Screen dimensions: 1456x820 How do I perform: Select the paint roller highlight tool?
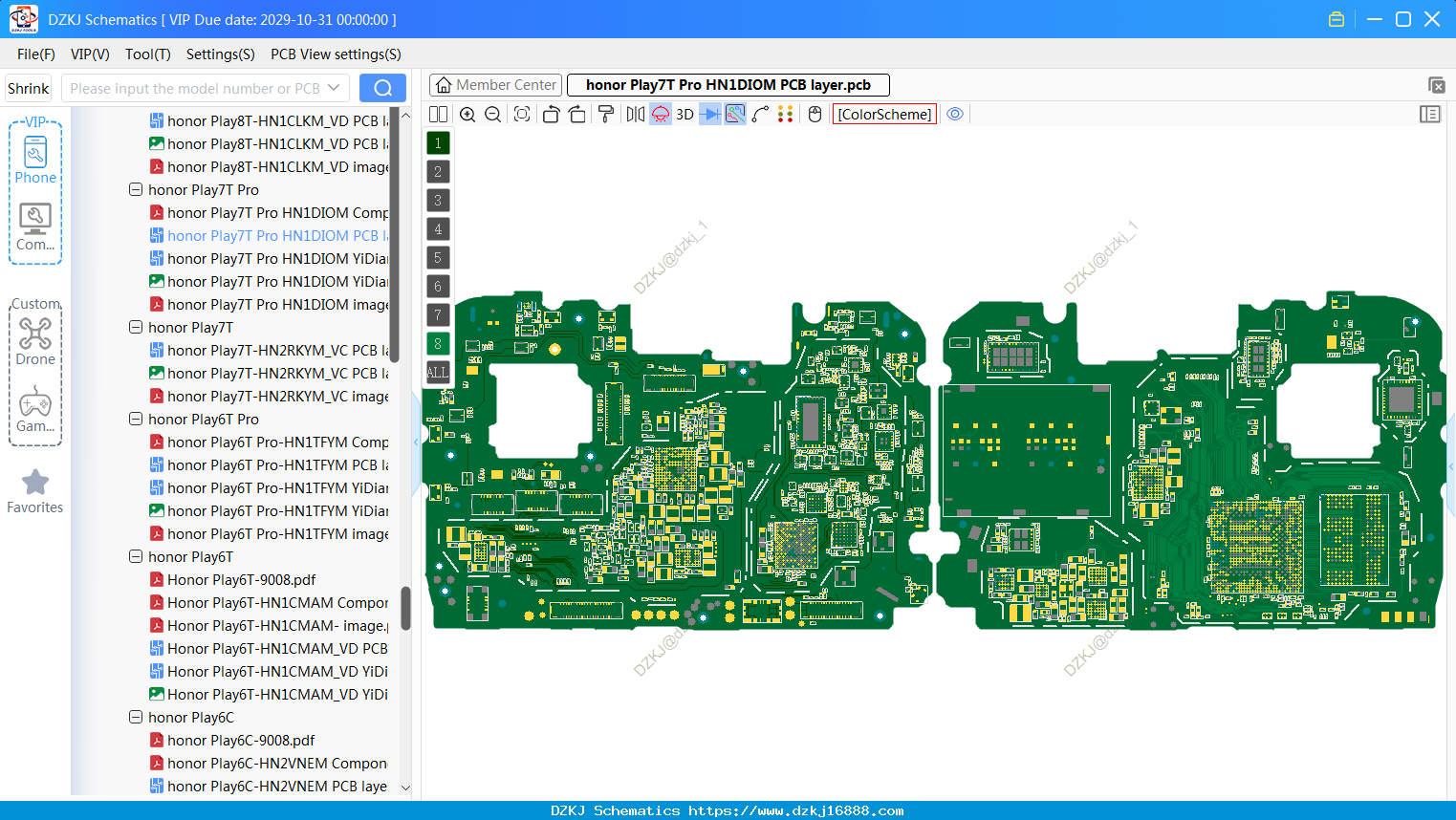(606, 115)
